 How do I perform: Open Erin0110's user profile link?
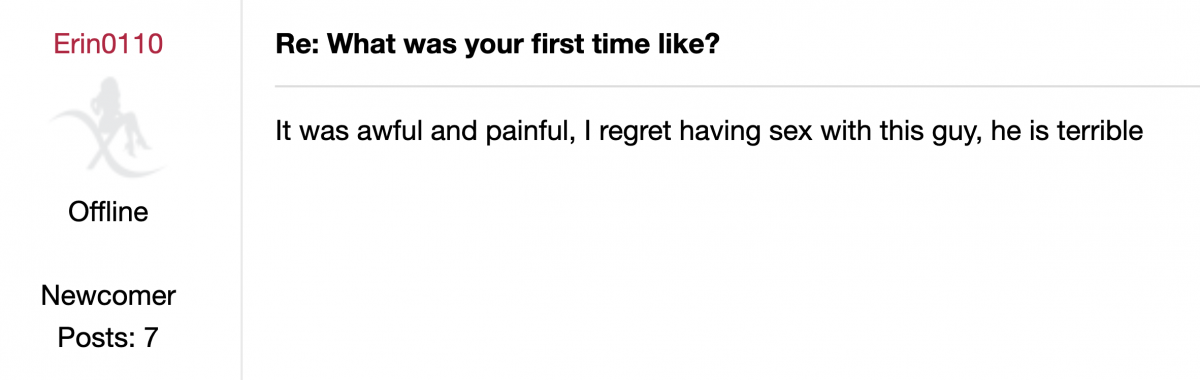click(x=108, y=45)
